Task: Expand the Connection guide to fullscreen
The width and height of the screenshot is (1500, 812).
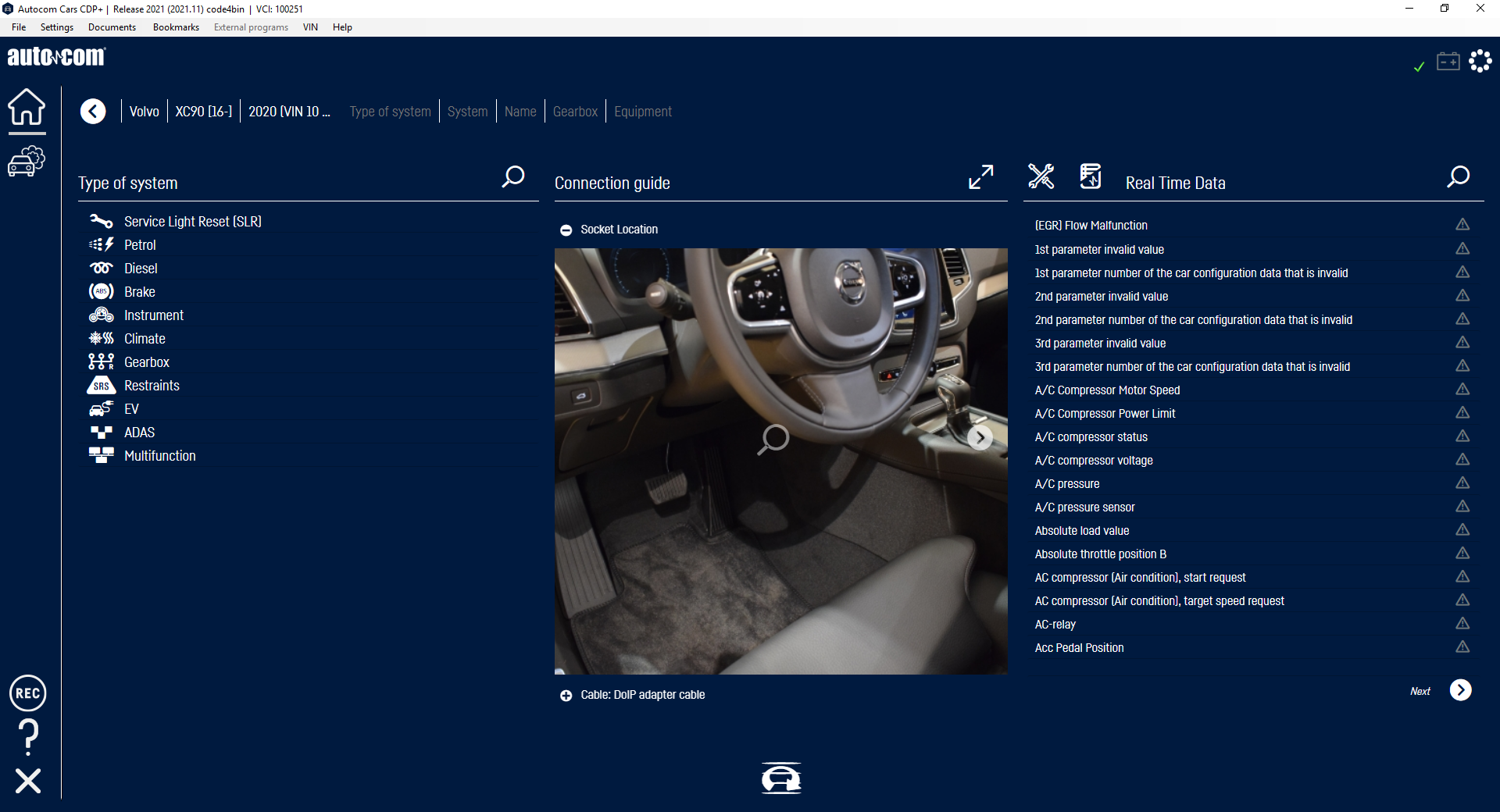Action: pos(980,177)
